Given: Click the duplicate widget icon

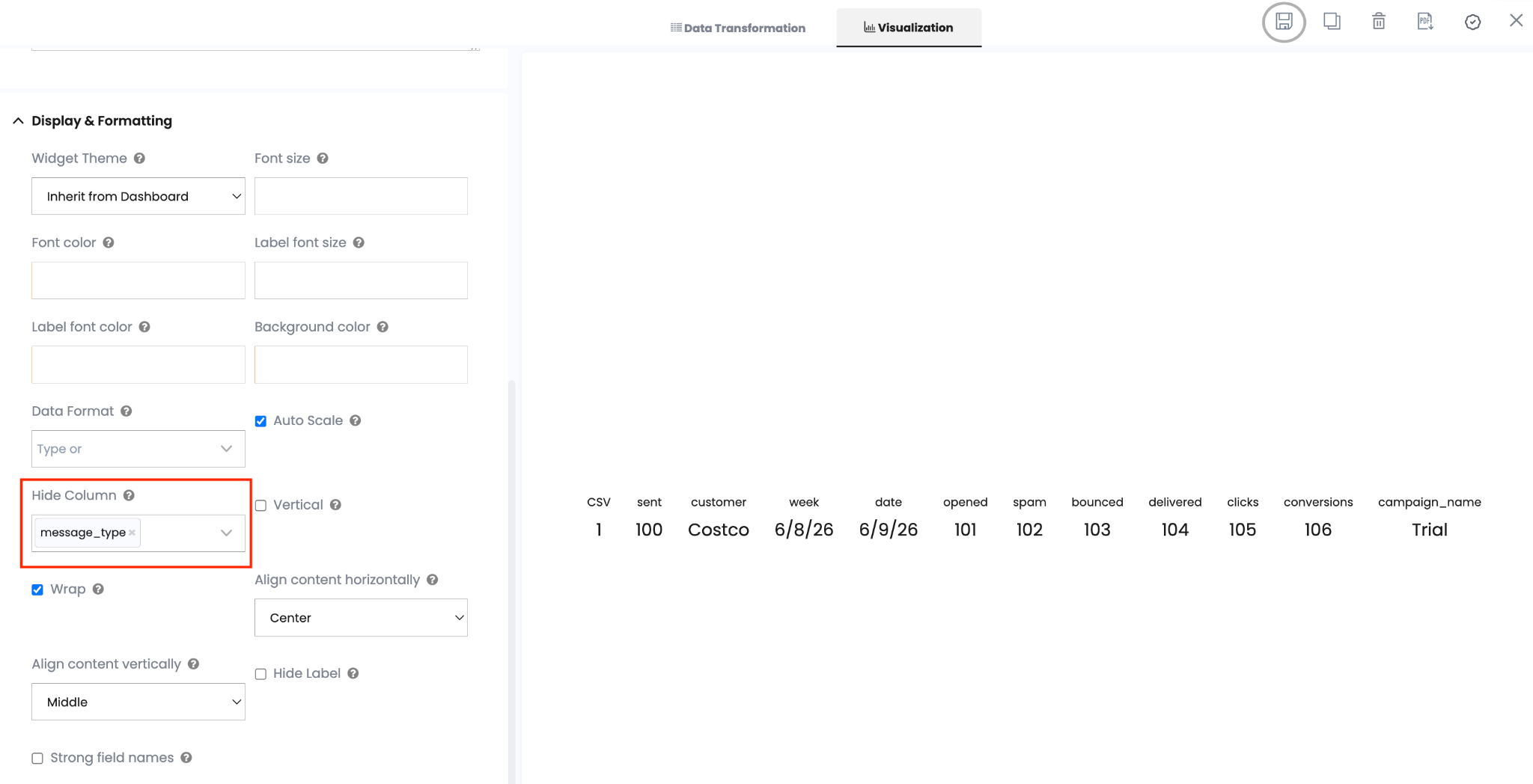Looking at the screenshot, I should click(1332, 21).
